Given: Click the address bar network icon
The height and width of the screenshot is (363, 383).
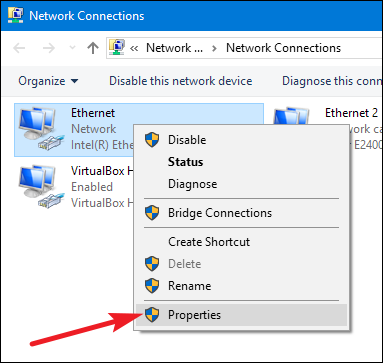Looking at the screenshot, I should coord(117,48).
